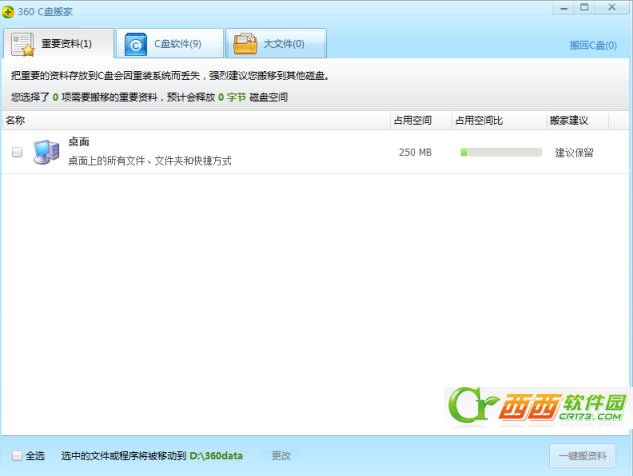Switch to the 重要资料(1) tab

(59, 44)
